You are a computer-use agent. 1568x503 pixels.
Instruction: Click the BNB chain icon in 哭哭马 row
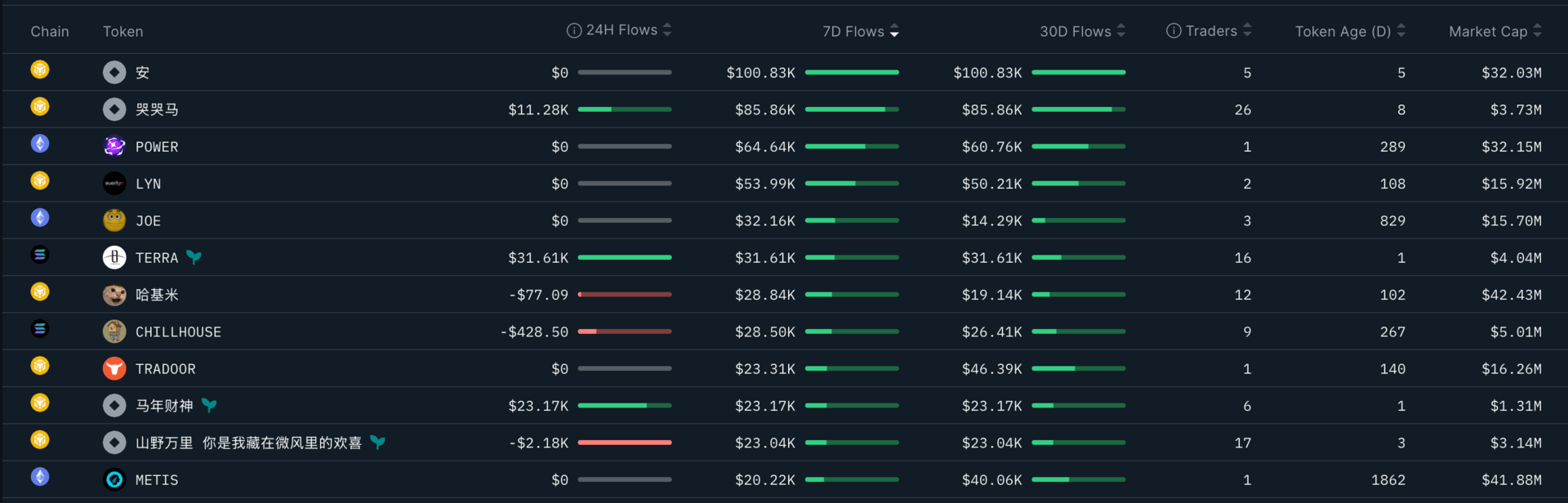click(40, 106)
